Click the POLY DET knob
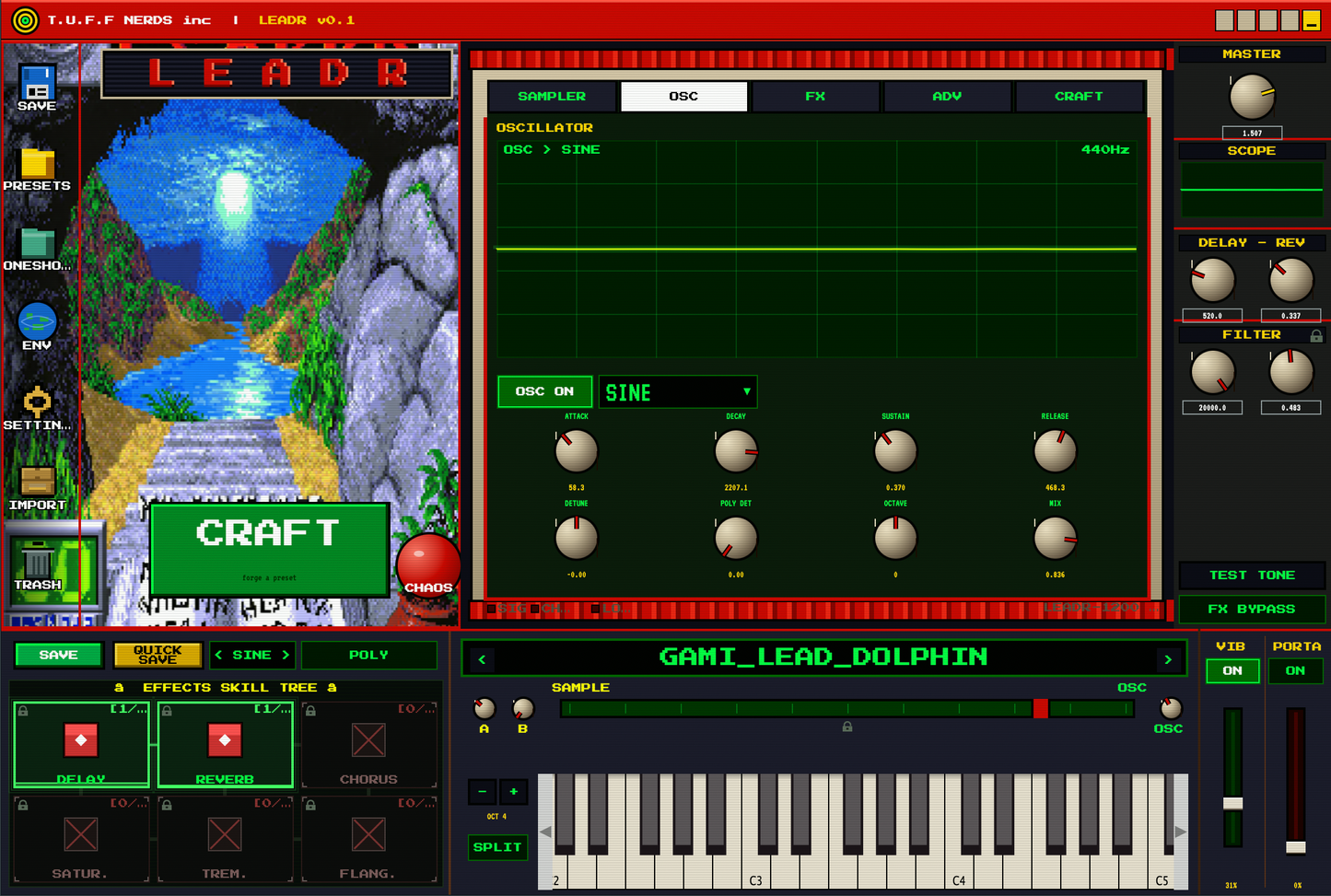1331x896 pixels. click(736, 538)
